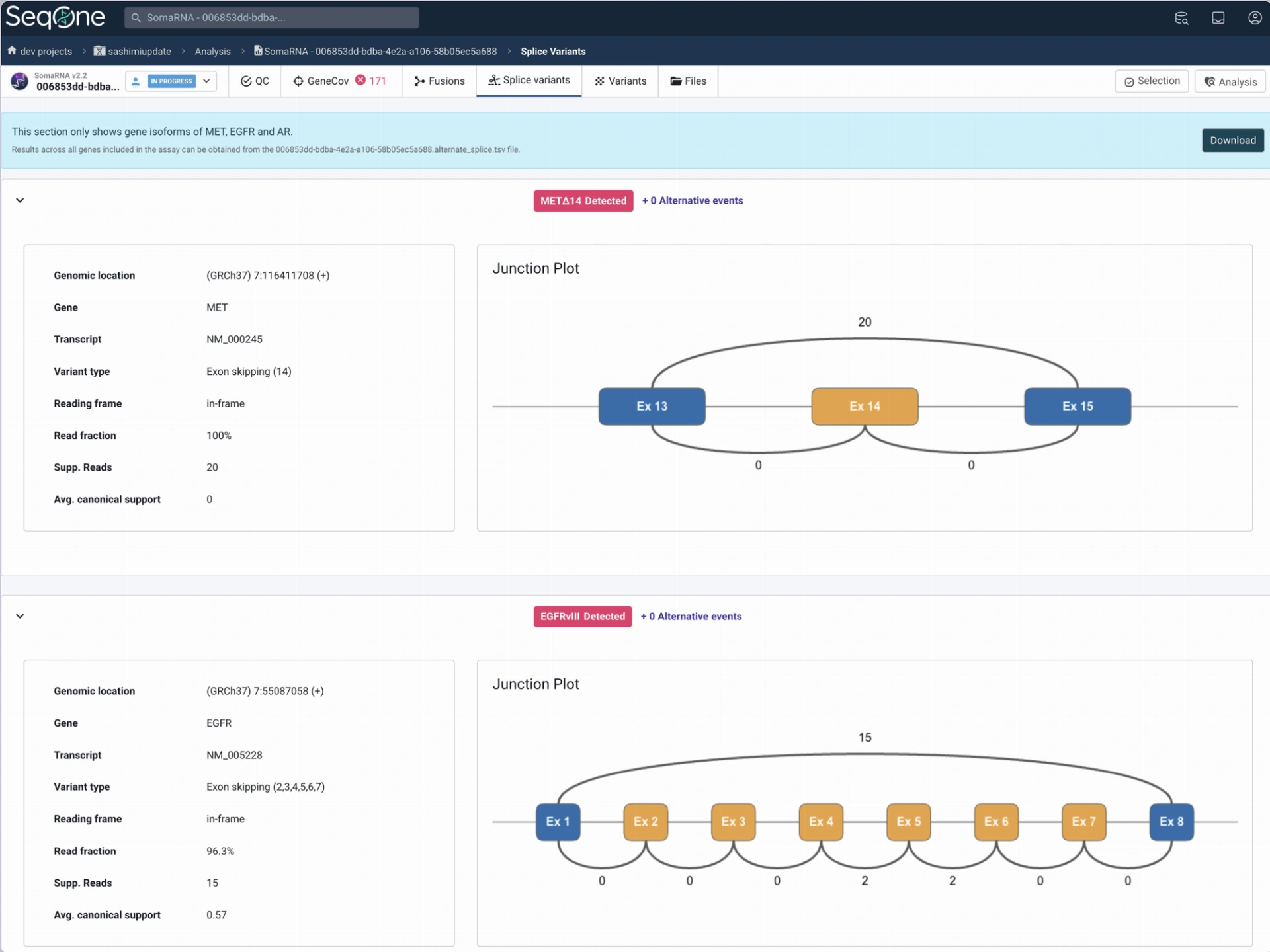Click the Selection button

[1152, 81]
